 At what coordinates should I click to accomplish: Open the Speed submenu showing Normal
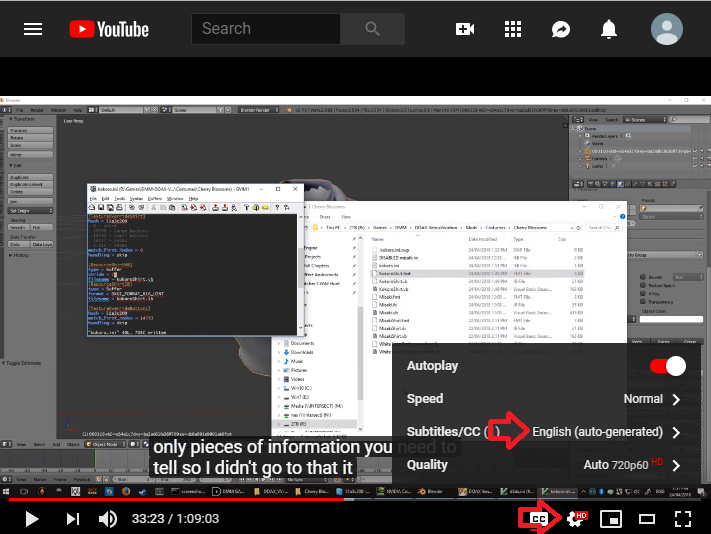click(x=544, y=399)
